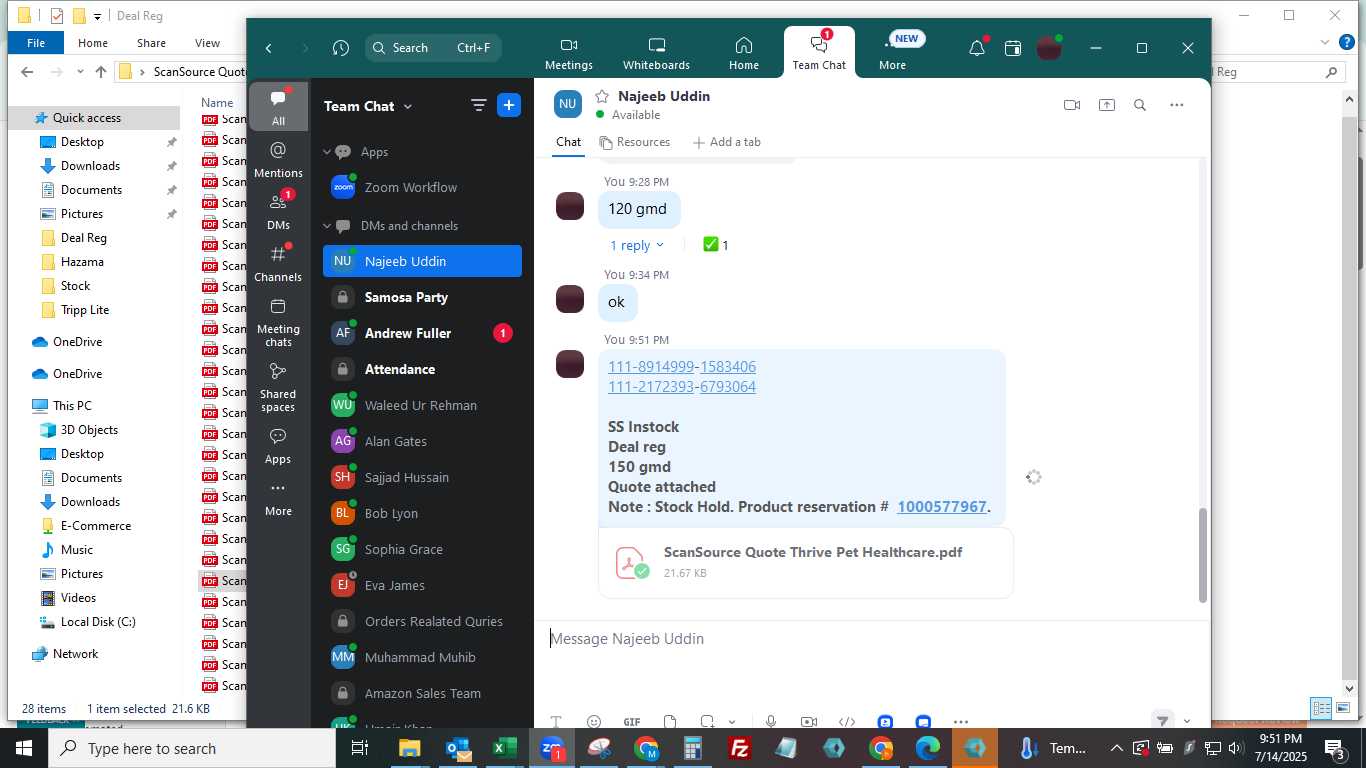Open Apps in the left sidebar

(x=278, y=446)
